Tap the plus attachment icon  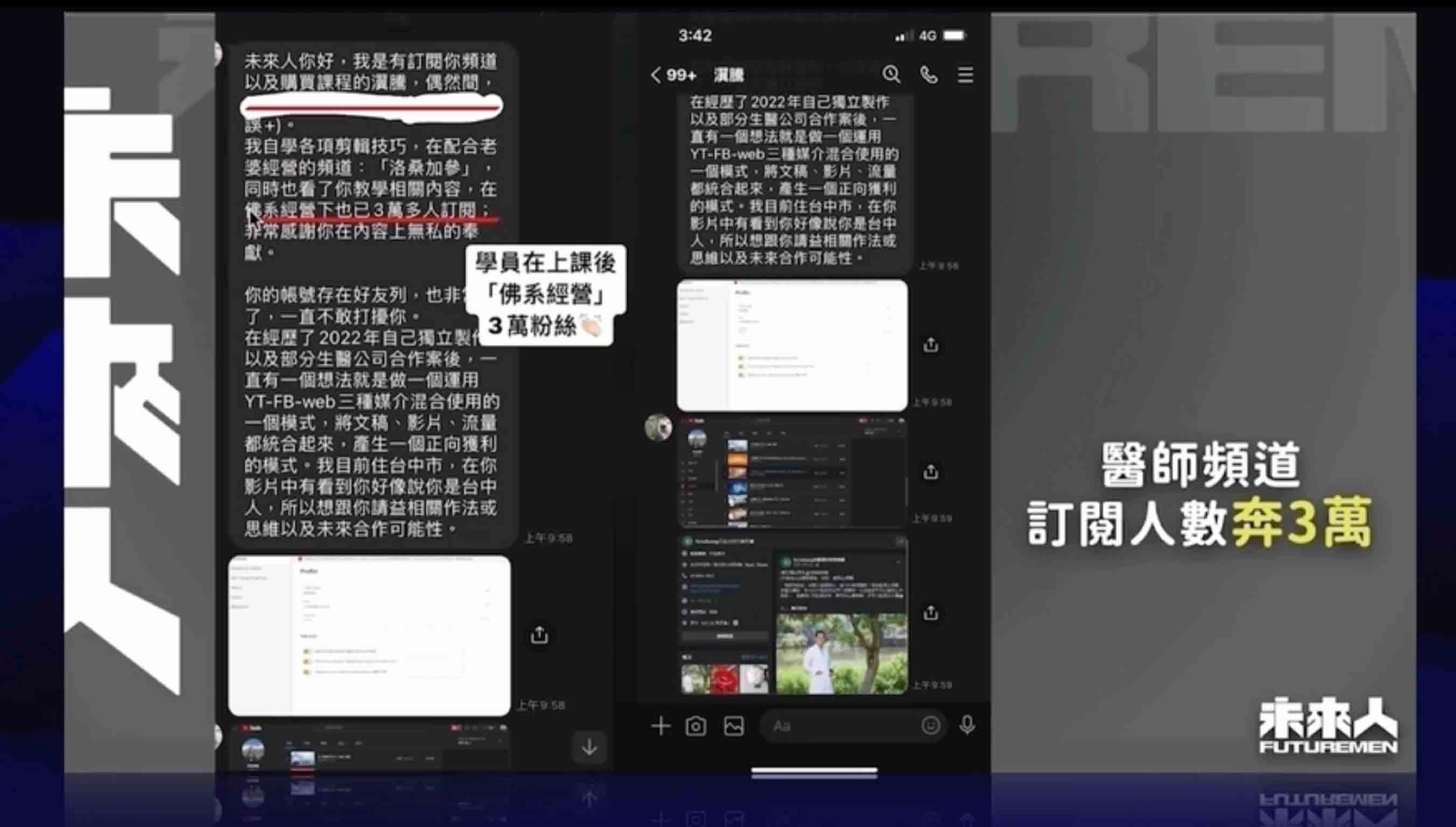click(x=661, y=726)
